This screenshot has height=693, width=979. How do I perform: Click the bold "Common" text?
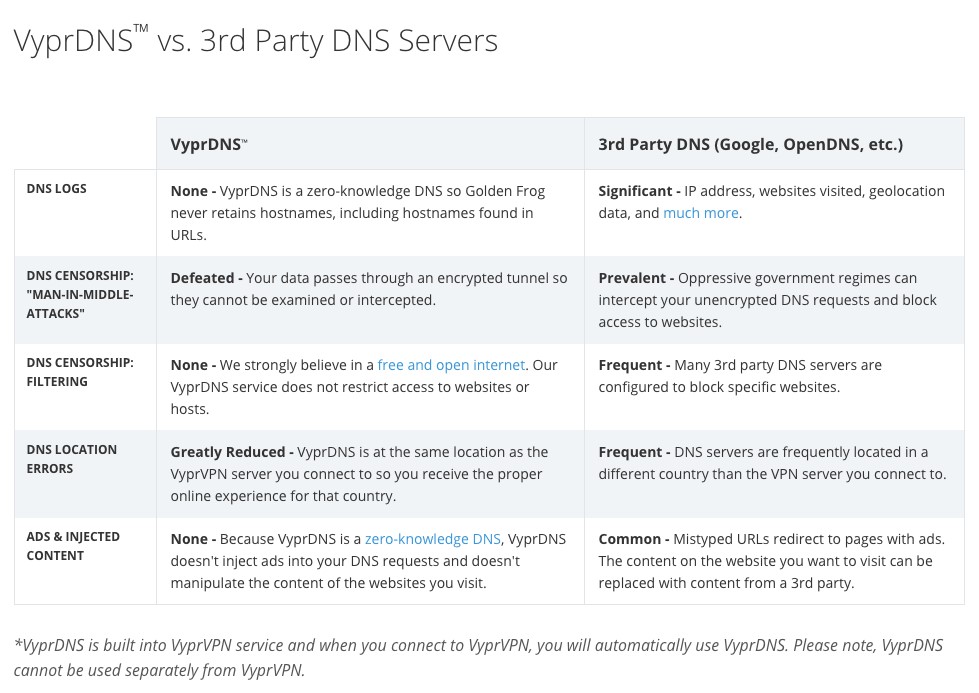point(630,539)
